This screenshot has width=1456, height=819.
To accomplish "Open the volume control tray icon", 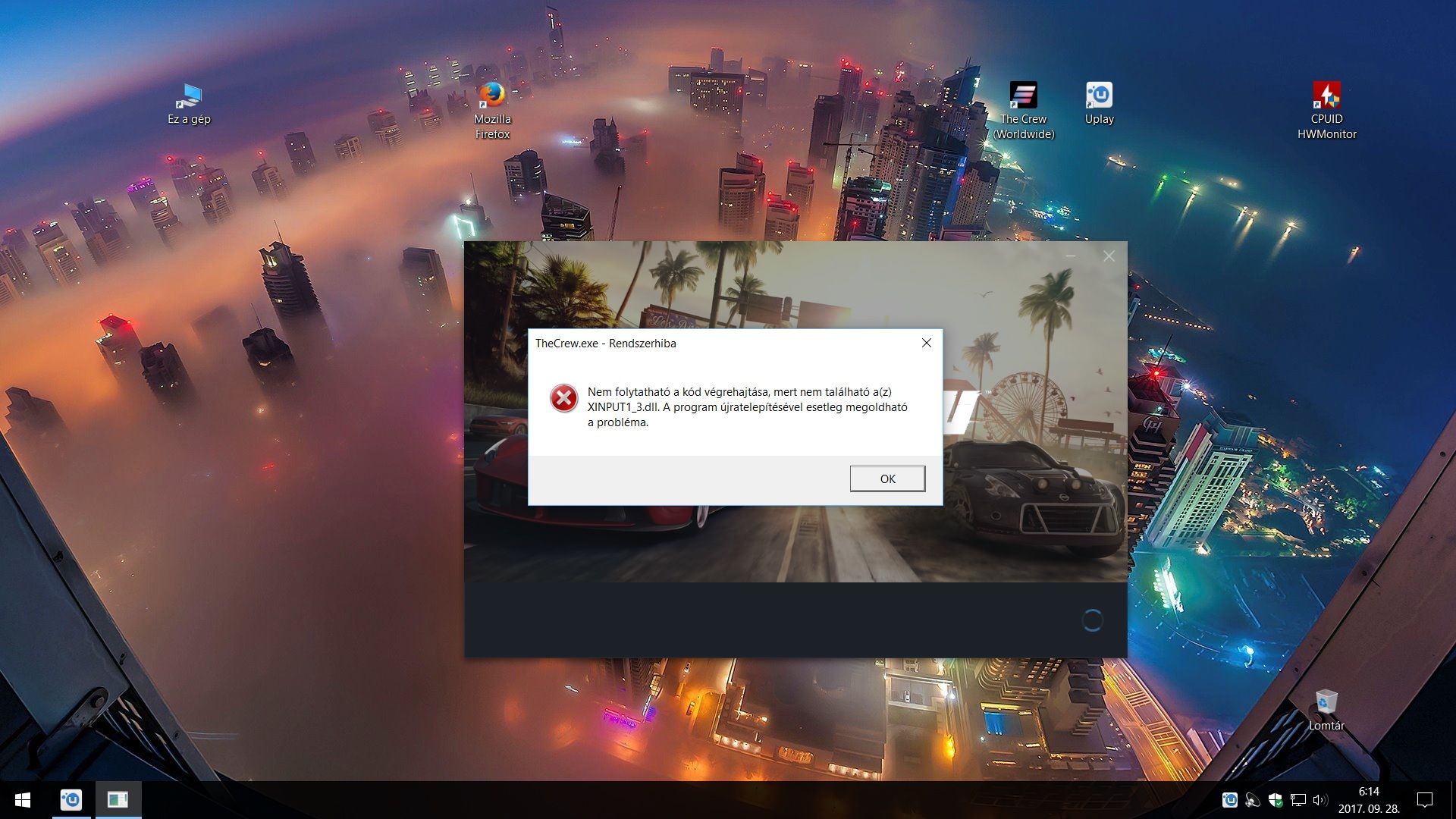I will 1320,800.
